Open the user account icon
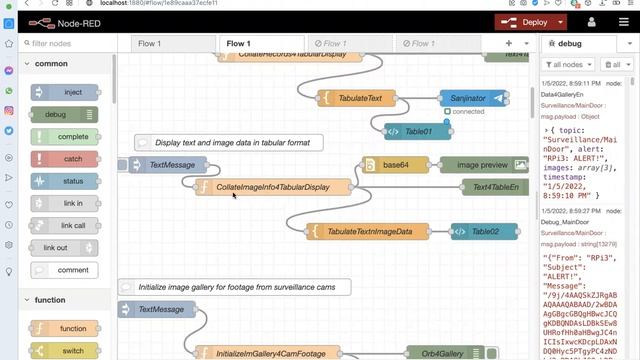The width and height of the screenshot is (640, 360). tap(591, 22)
